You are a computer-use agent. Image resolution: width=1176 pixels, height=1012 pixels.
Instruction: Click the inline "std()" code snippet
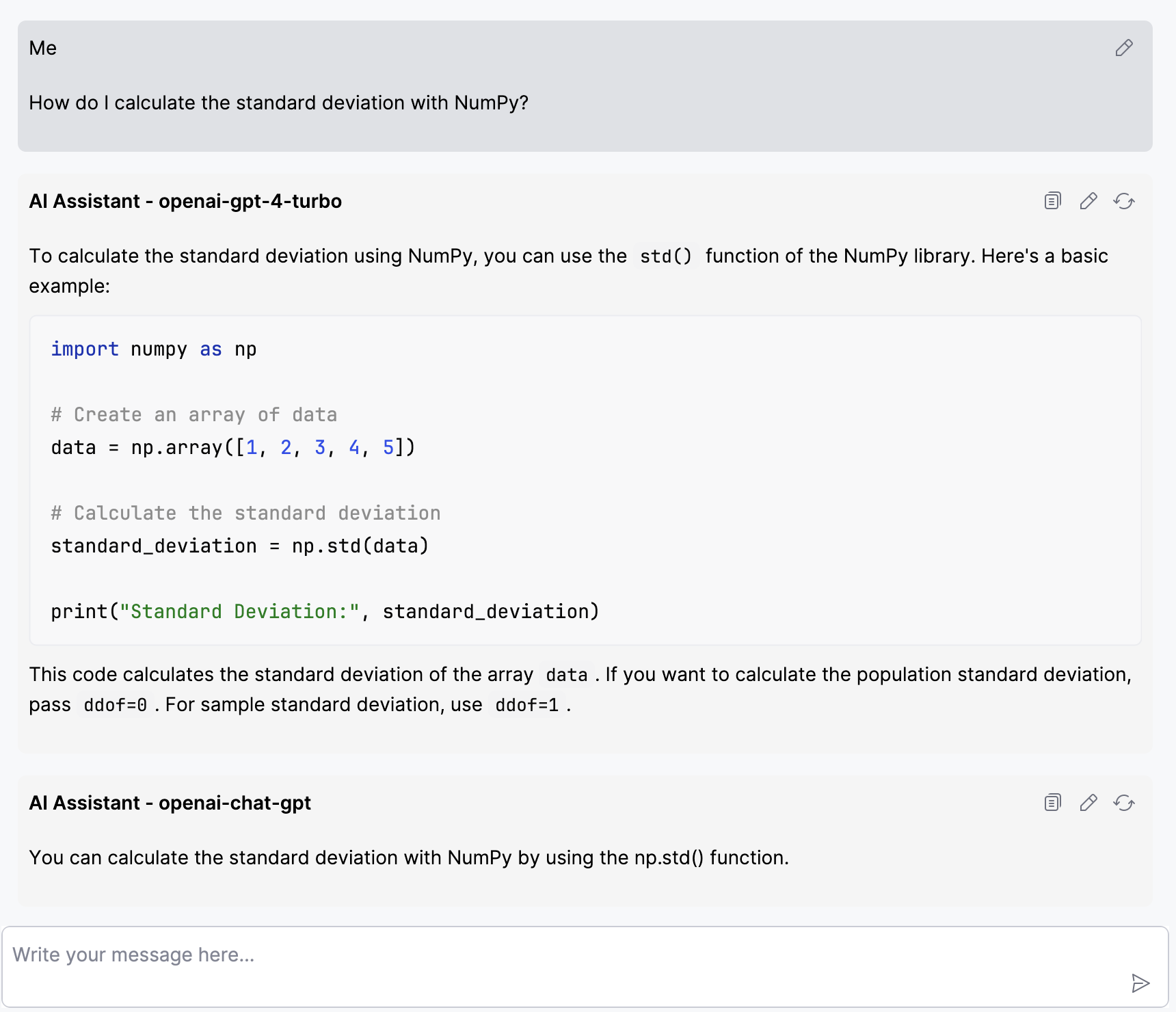click(x=666, y=256)
